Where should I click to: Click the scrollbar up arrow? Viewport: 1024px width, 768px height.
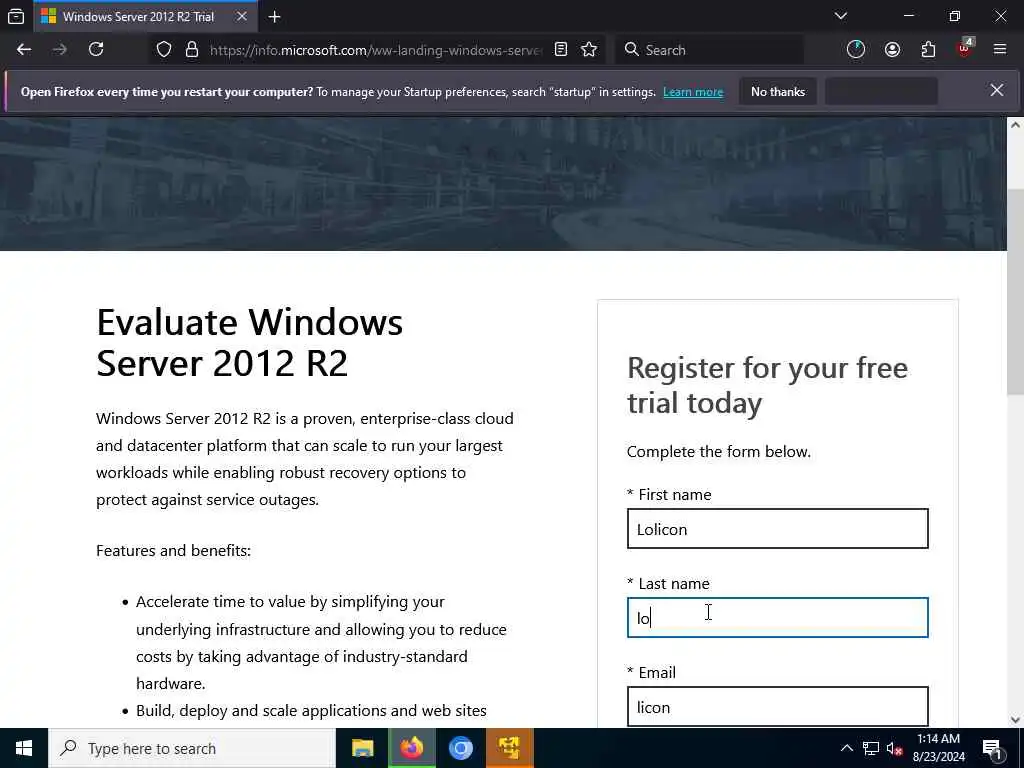(1015, 125)
